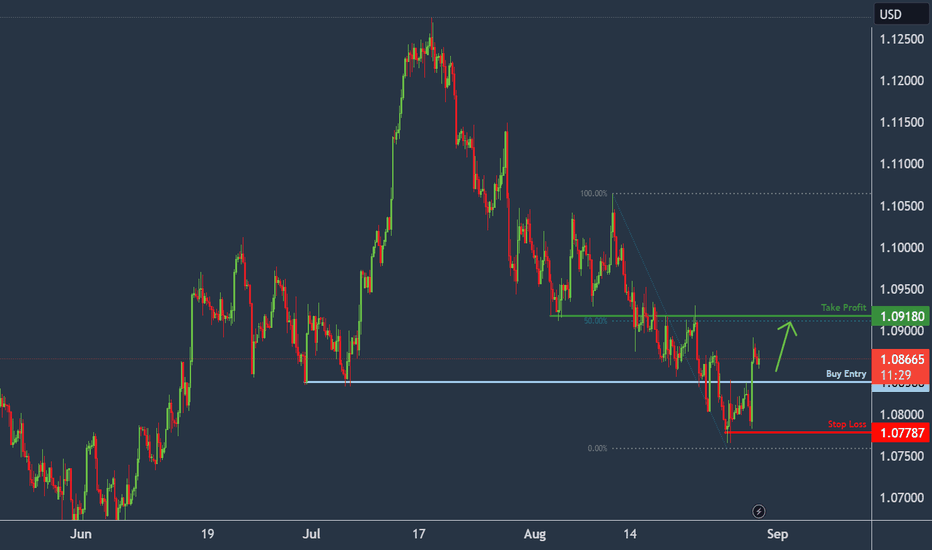Click the Jun date on time axis
The width and height of the screenshot is (932, 550).
(81, 534)
